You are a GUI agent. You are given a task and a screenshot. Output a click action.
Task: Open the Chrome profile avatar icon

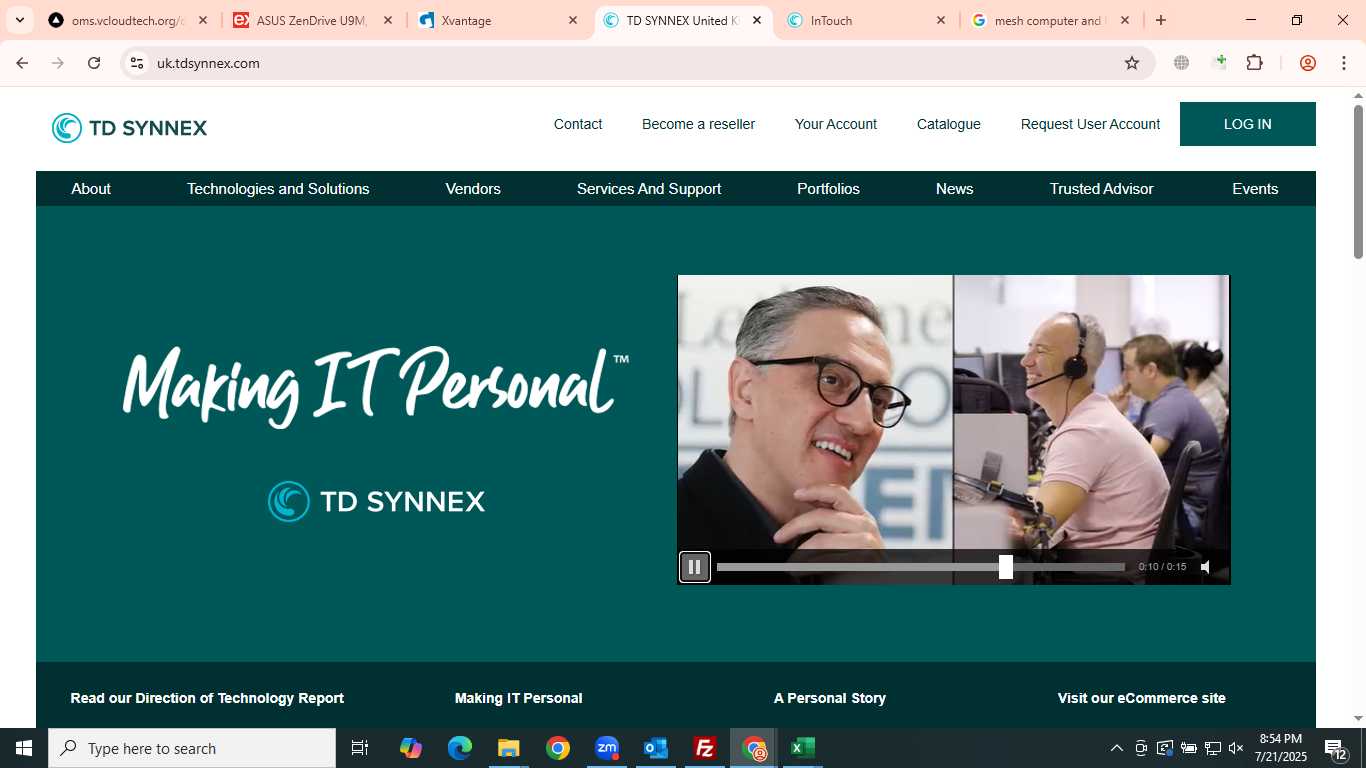(x=1307, y=63)
